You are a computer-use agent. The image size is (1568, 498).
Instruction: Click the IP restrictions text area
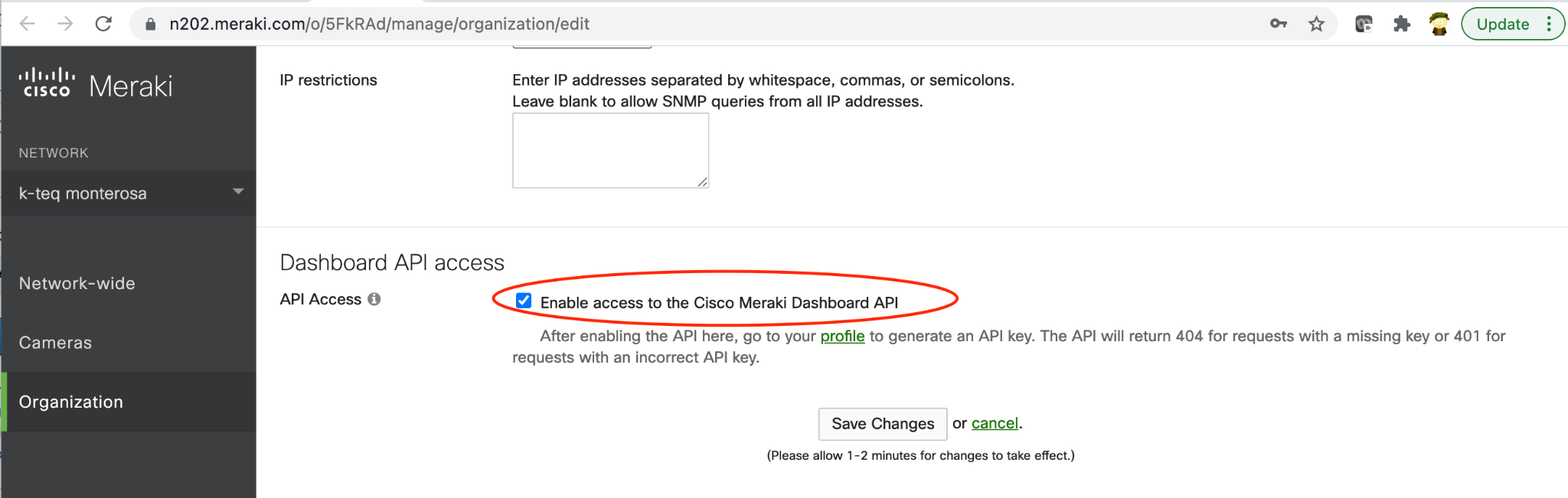610,151
